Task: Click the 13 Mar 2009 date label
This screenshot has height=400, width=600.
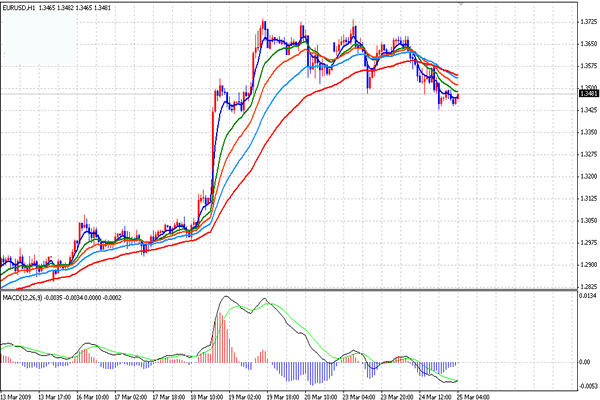Action: (x=16, y=397)
